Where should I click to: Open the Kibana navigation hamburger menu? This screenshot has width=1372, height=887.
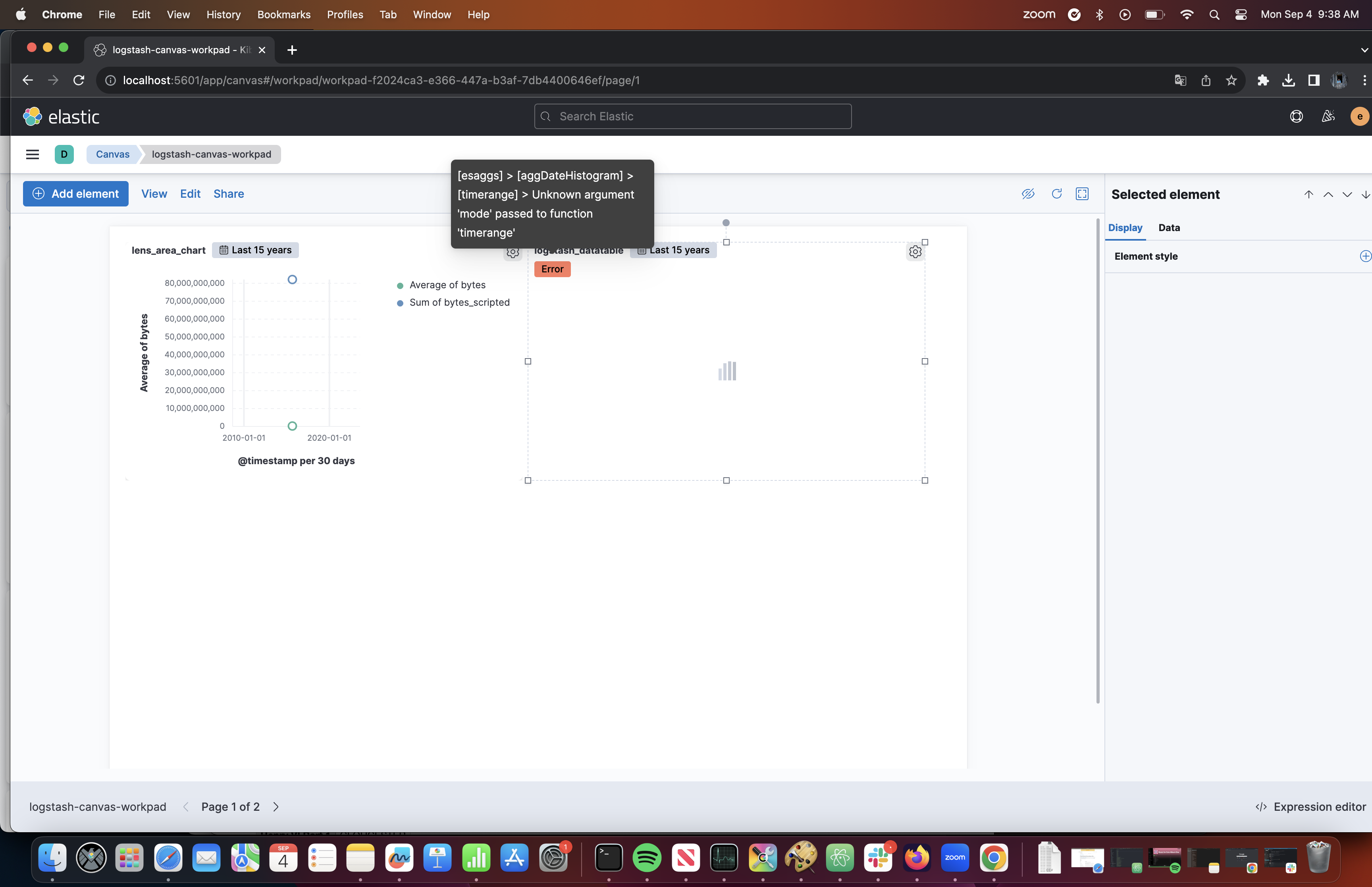tap(32, 154)
